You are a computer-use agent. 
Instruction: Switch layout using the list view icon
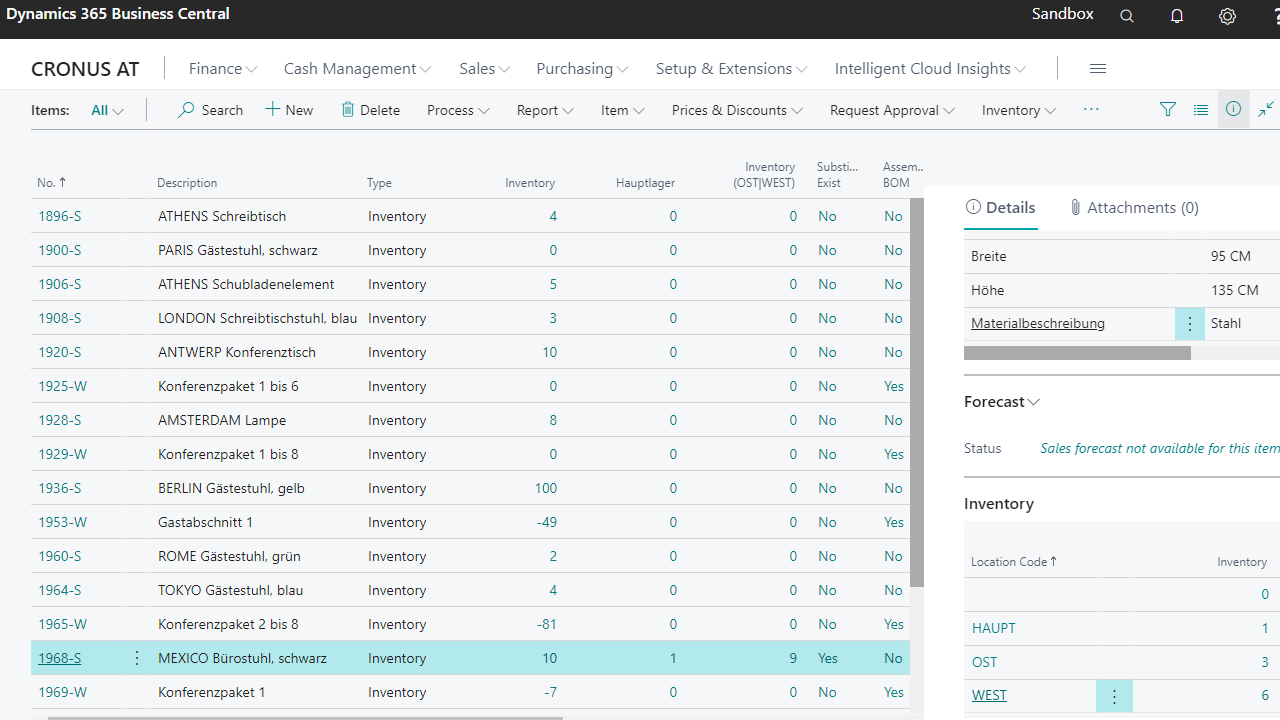[1201, 110]
